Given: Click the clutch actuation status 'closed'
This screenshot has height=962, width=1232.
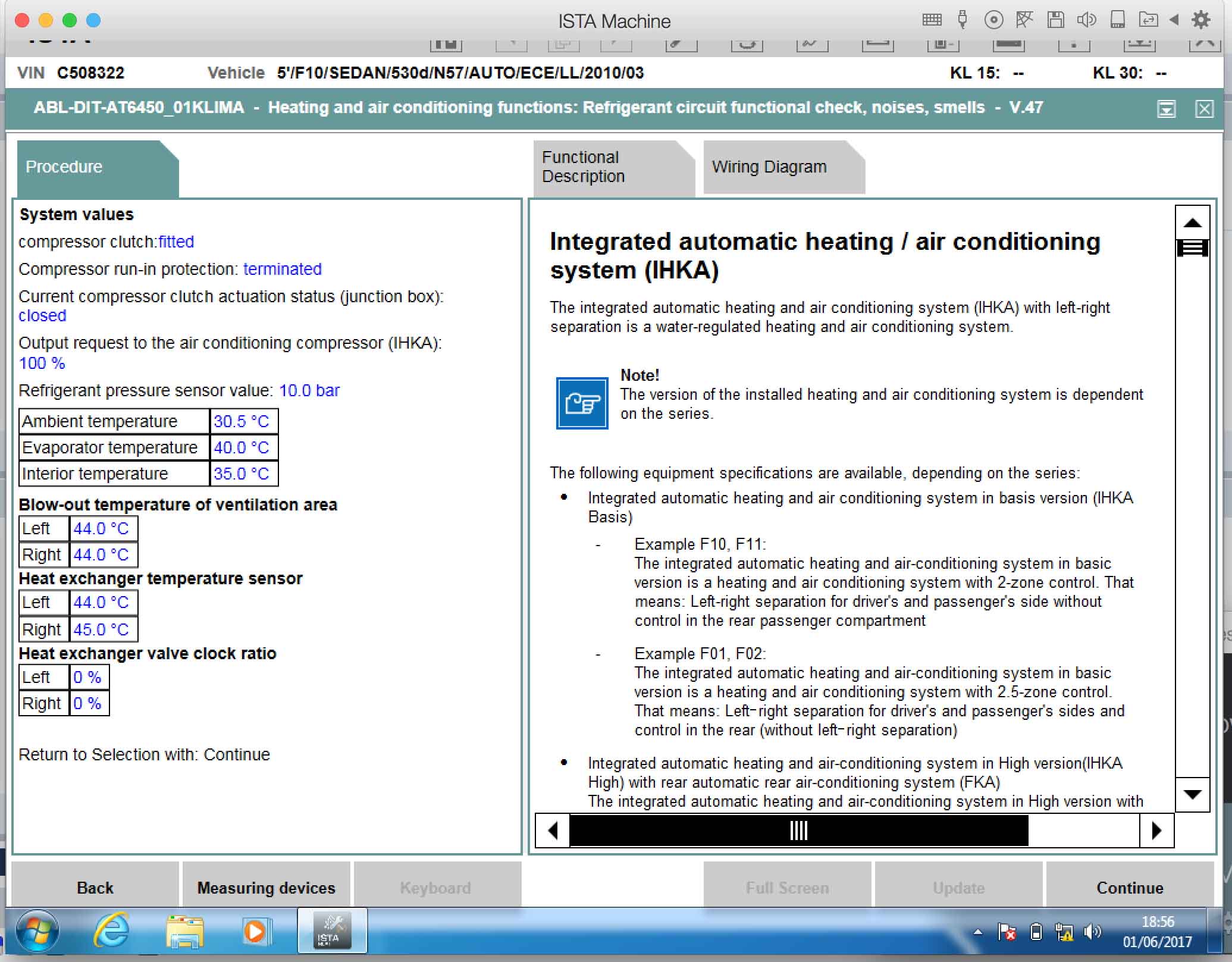Looking at the screenshot, I should 42,315.
